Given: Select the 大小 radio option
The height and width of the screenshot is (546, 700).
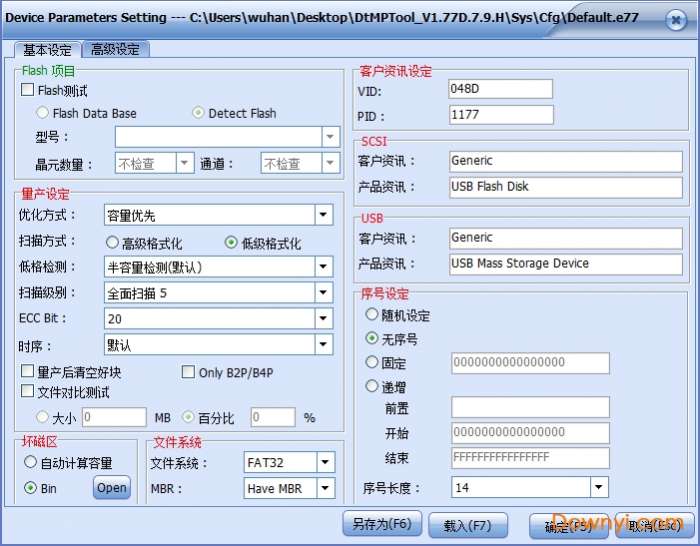Looking at the screenshot, I should 42,417.
